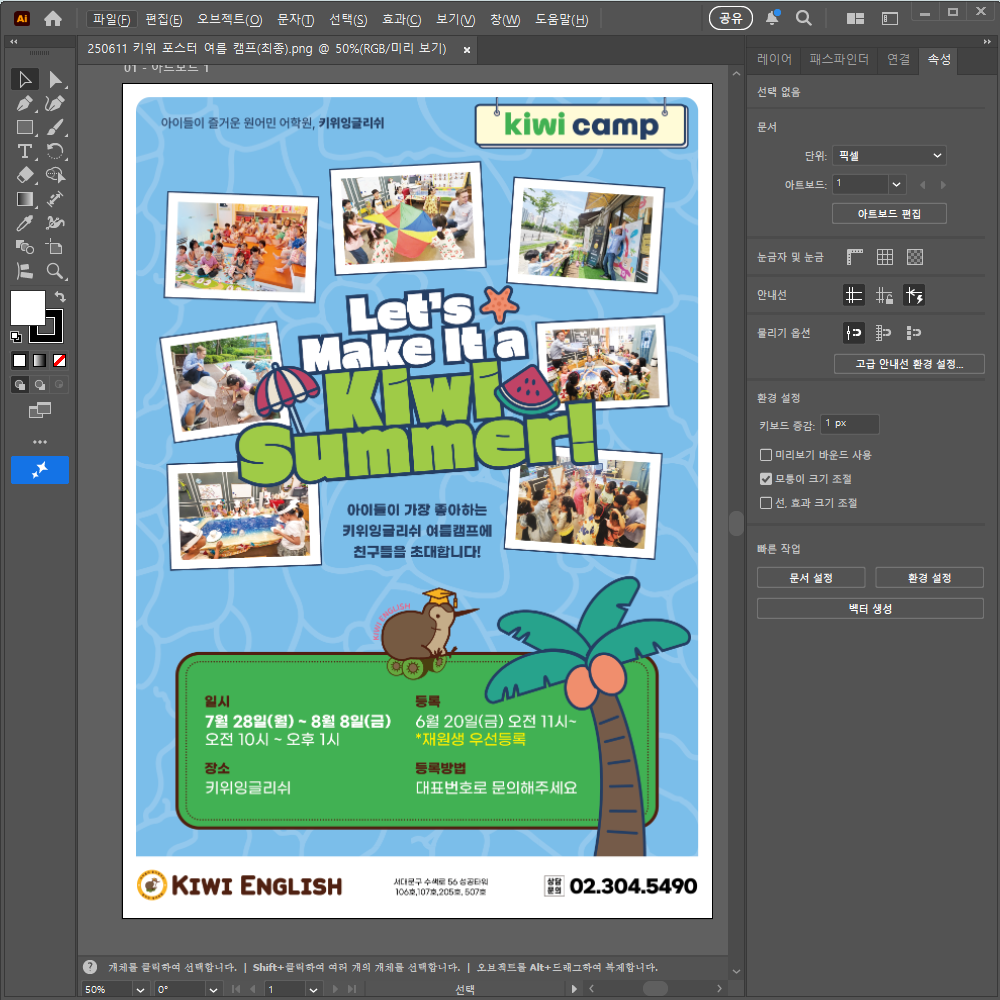The image size is (1000, 1000).
Task: Select the Direct Selection tool
Action: tap(56, 79)
